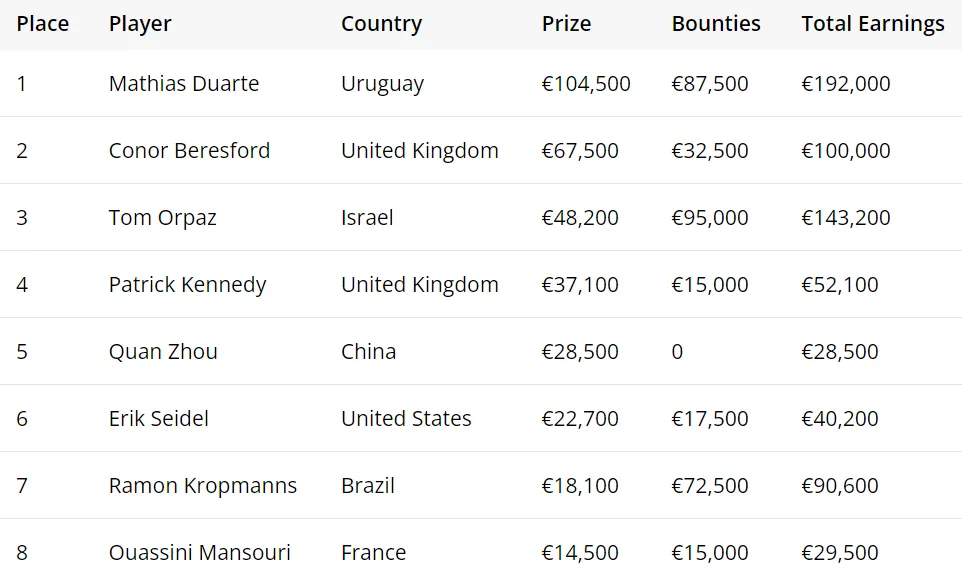This screenshot has height=584, width=962.
Task: Click the Total Earnings column header
Action: pyautogui.click(x=872, y=24)
